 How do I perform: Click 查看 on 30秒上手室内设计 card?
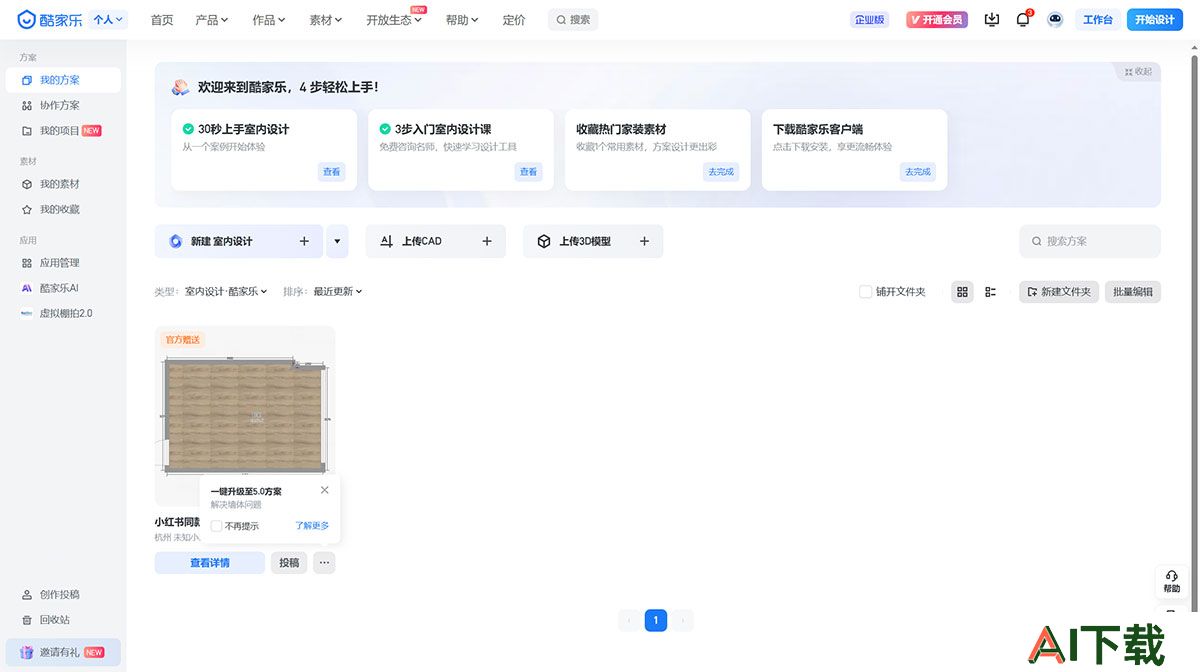pyautogui.click(x=331, y=172)
